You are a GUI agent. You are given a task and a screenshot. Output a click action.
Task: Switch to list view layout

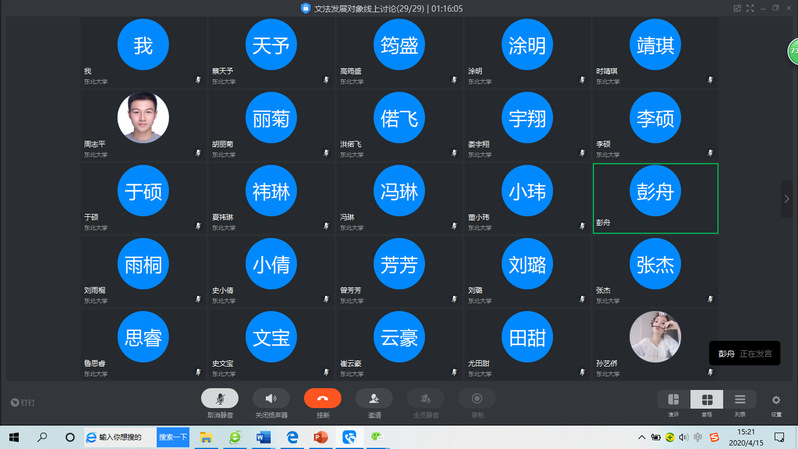point(740,400)
